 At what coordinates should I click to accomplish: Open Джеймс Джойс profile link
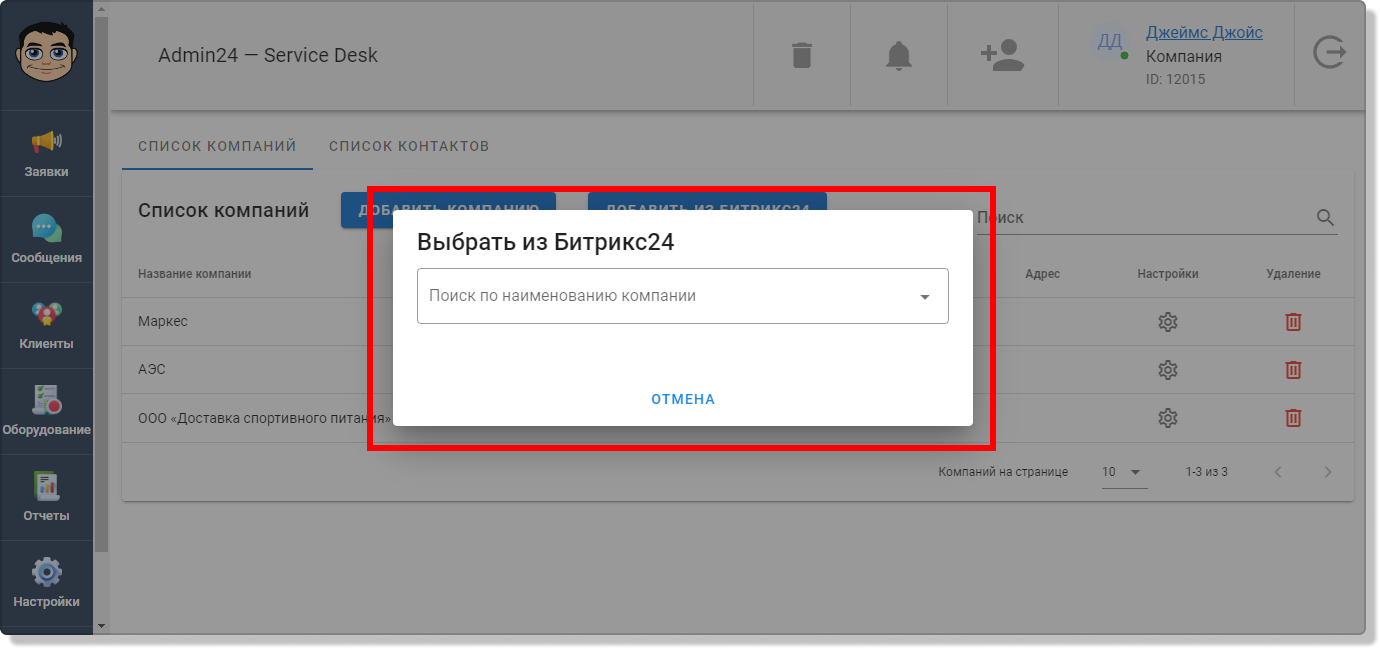point(1204,33)
